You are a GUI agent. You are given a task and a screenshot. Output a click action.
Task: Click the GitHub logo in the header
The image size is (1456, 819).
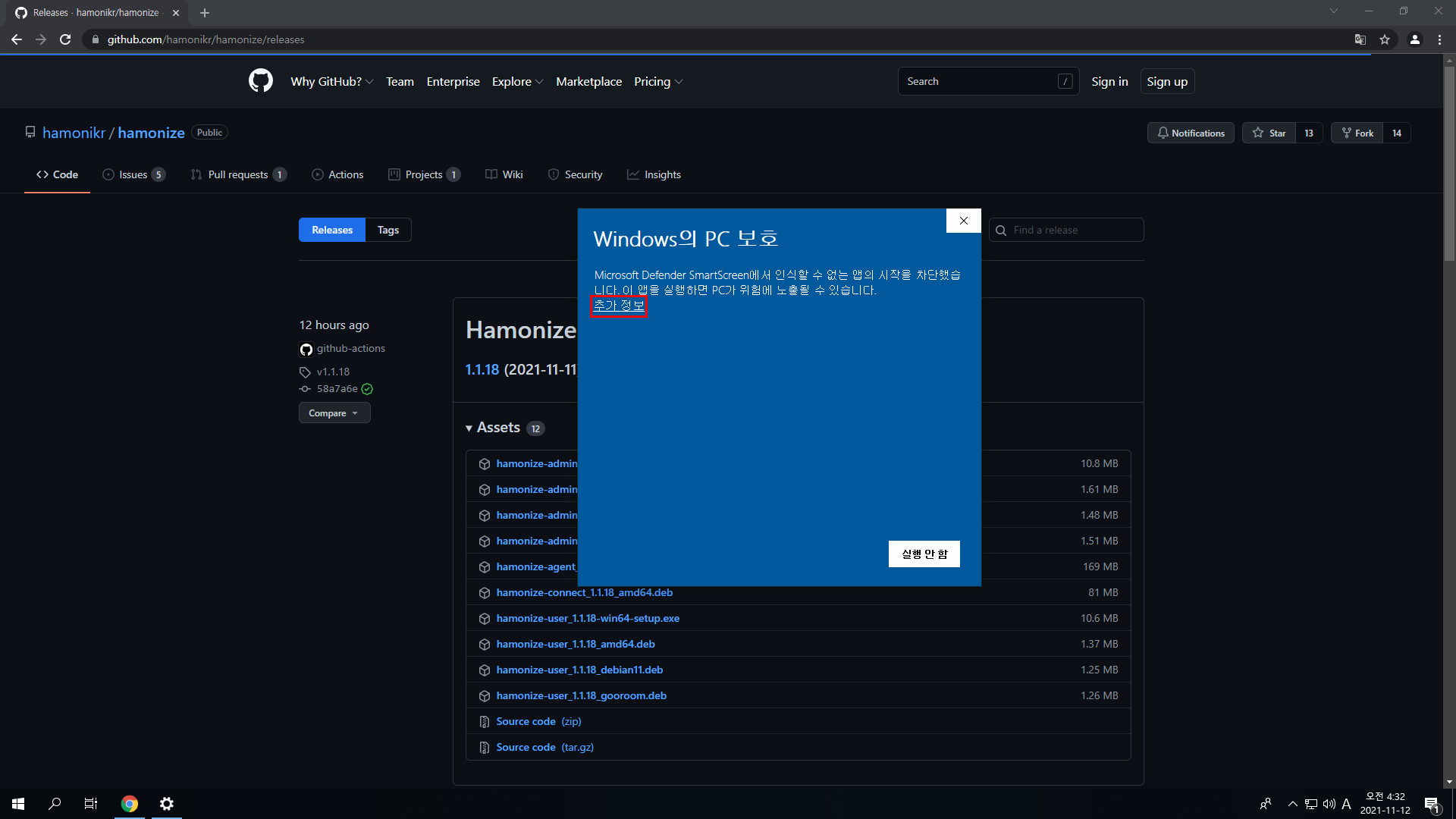coord(260,81)
